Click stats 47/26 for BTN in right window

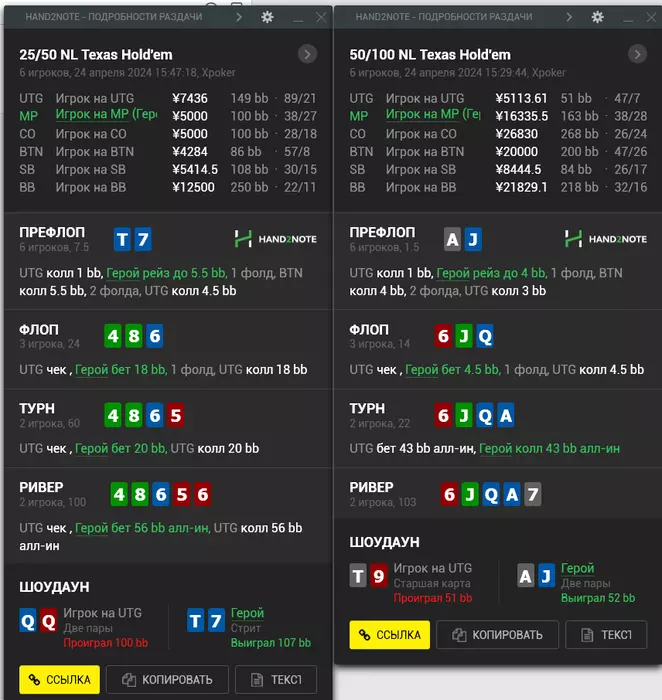coord(630,152)
